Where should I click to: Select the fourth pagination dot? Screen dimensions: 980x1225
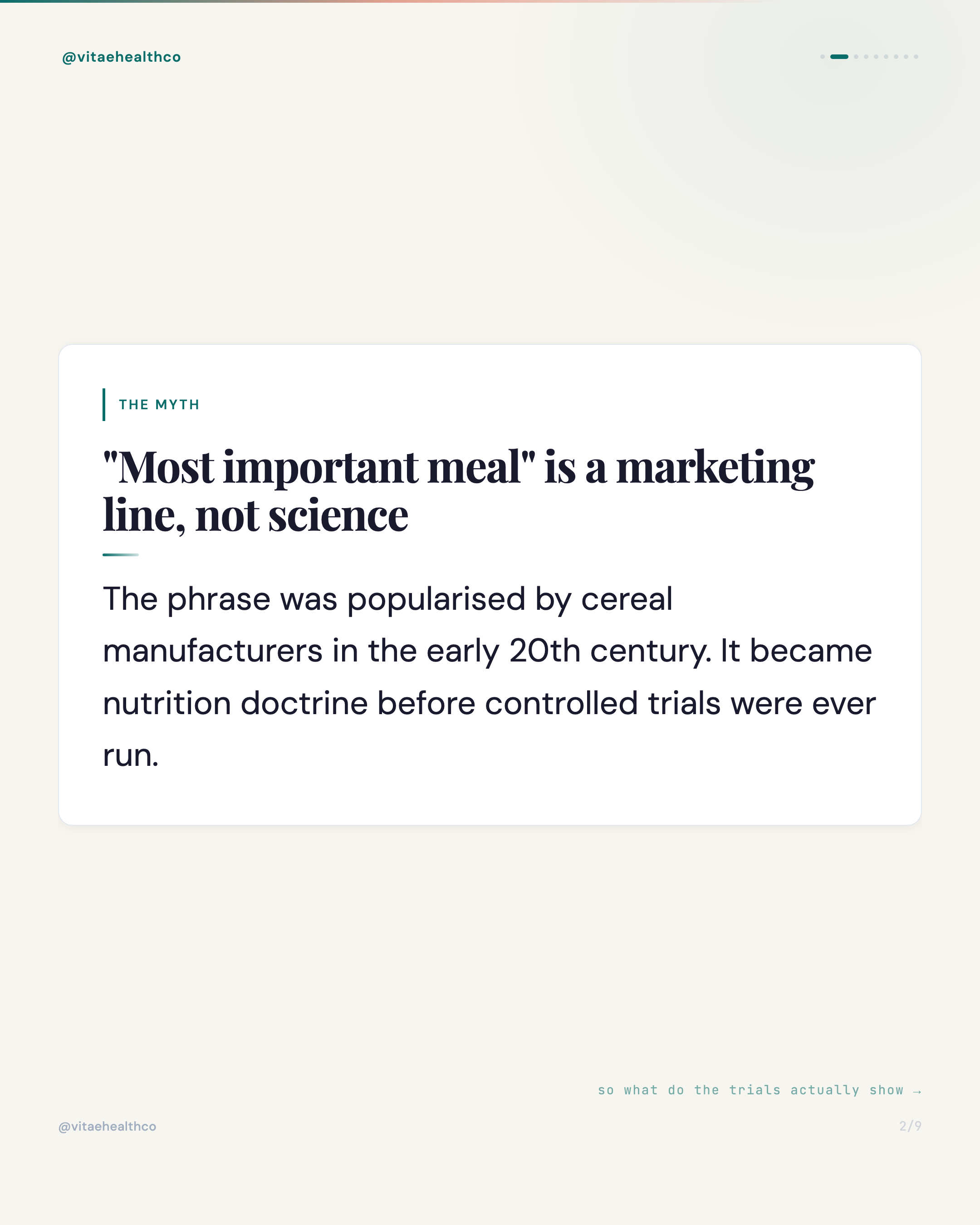[x=867, y=57]
